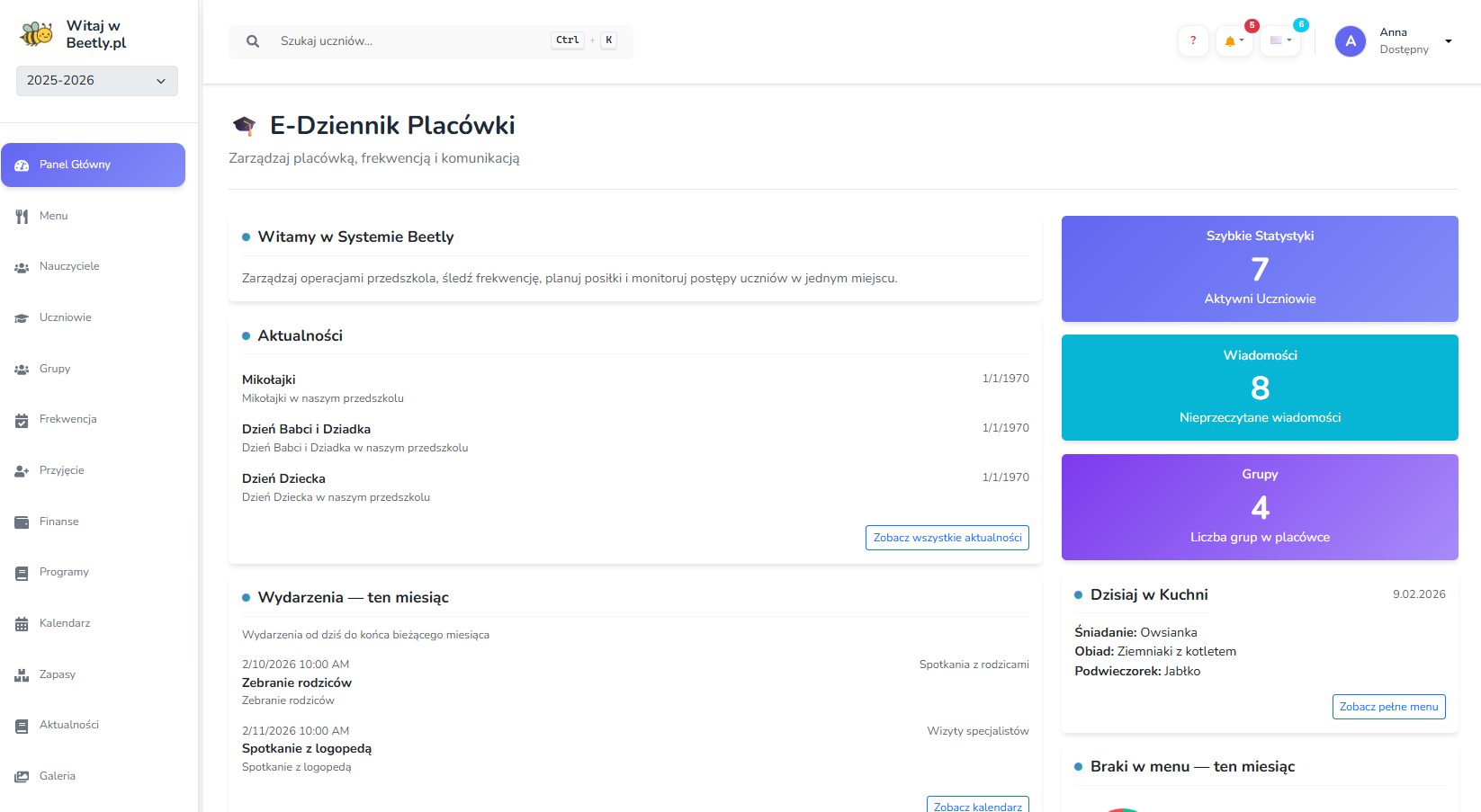The width and height of the screenshot is (1481, 812).
Task: Click the Beetly bee logo
Action: point(37,34)
